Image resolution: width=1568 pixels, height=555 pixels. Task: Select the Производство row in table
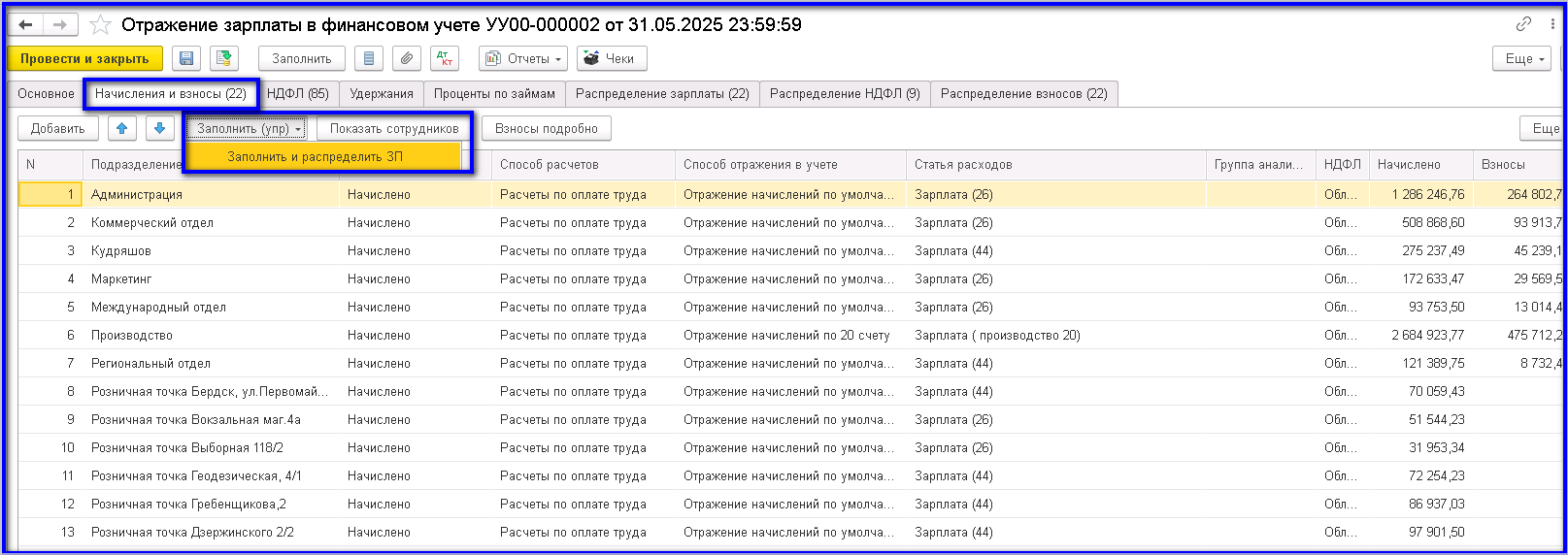point(132,335)
